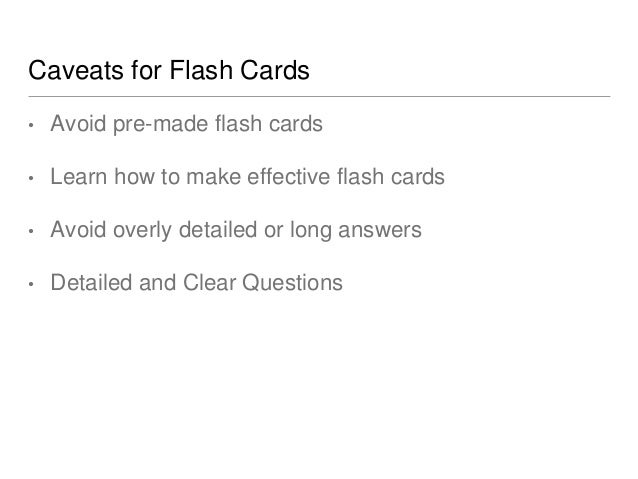Screen dimensions: 638x479
Task: Select the 'Avoid overly detailed or long answers' bullet
Action: (236, 230)
